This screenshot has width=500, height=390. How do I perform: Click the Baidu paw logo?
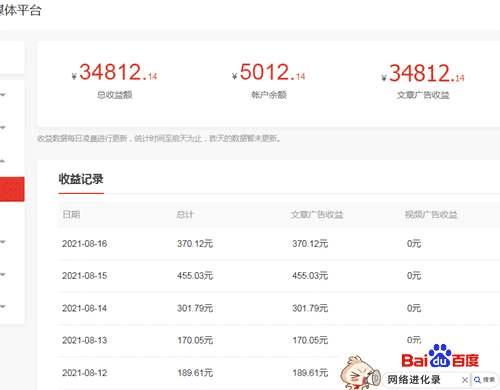[x=440, y=356]
